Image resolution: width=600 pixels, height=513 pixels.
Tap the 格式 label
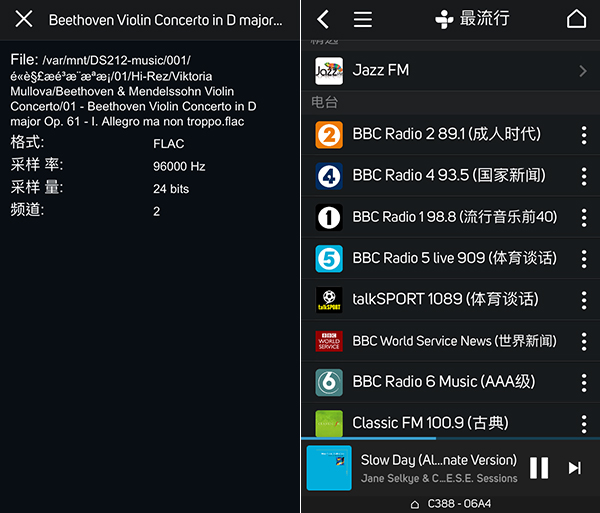click(x=27, y=143)
